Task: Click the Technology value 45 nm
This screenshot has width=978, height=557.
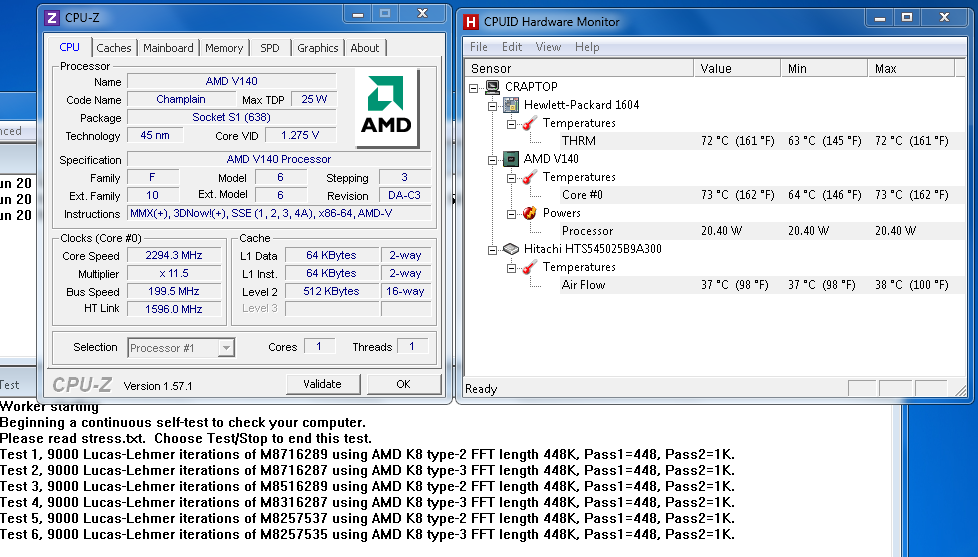Action: click(x=155, y=135)
